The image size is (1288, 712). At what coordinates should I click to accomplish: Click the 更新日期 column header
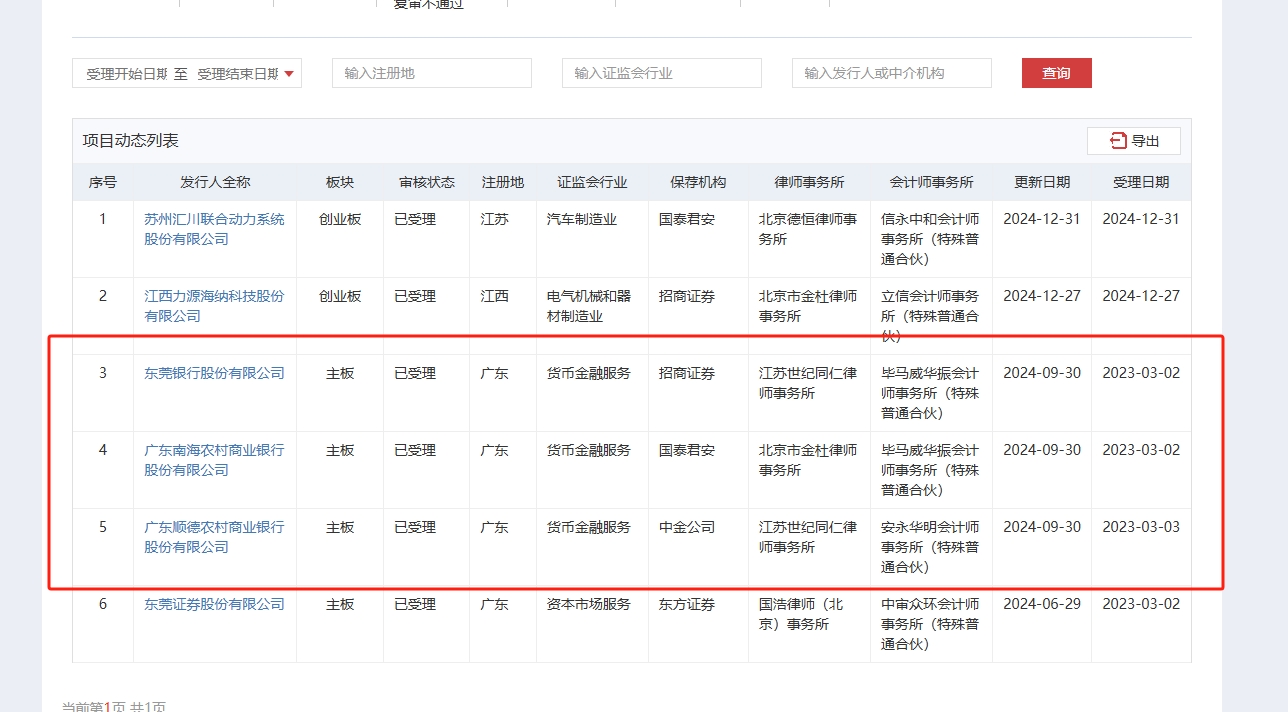(1042, 182)
